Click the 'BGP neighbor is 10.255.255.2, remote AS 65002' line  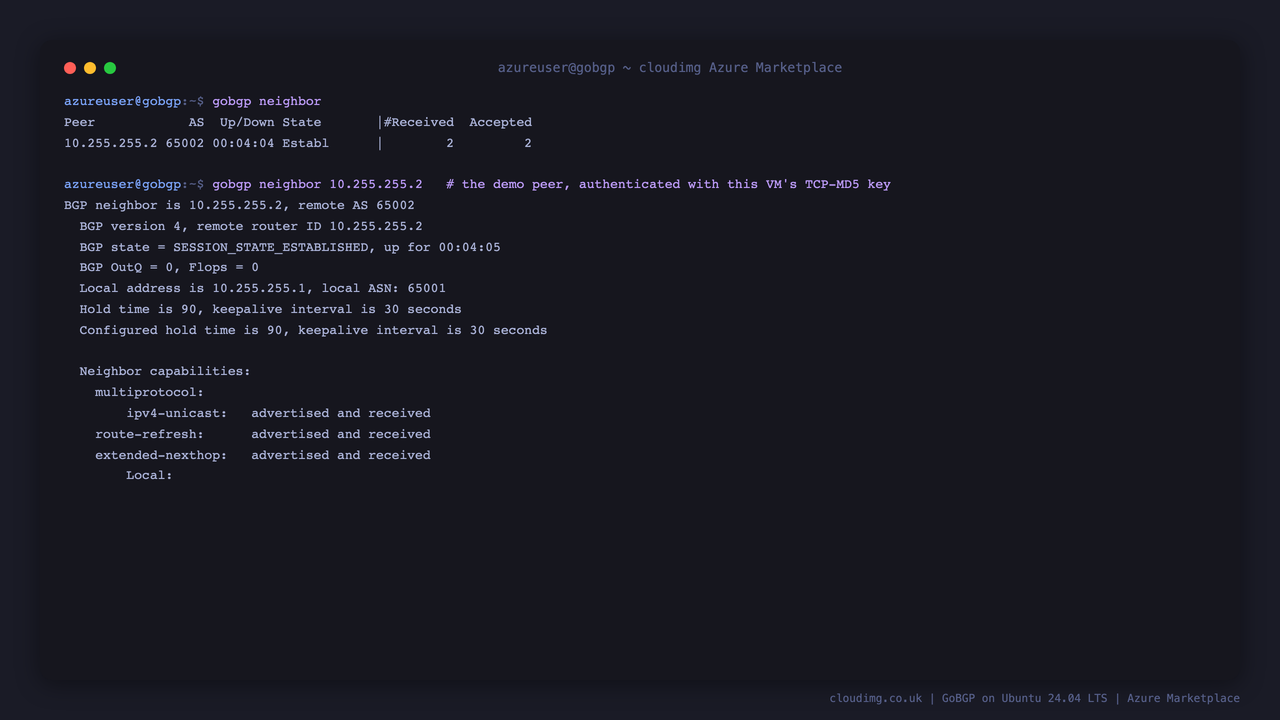(x=239, y=205)
